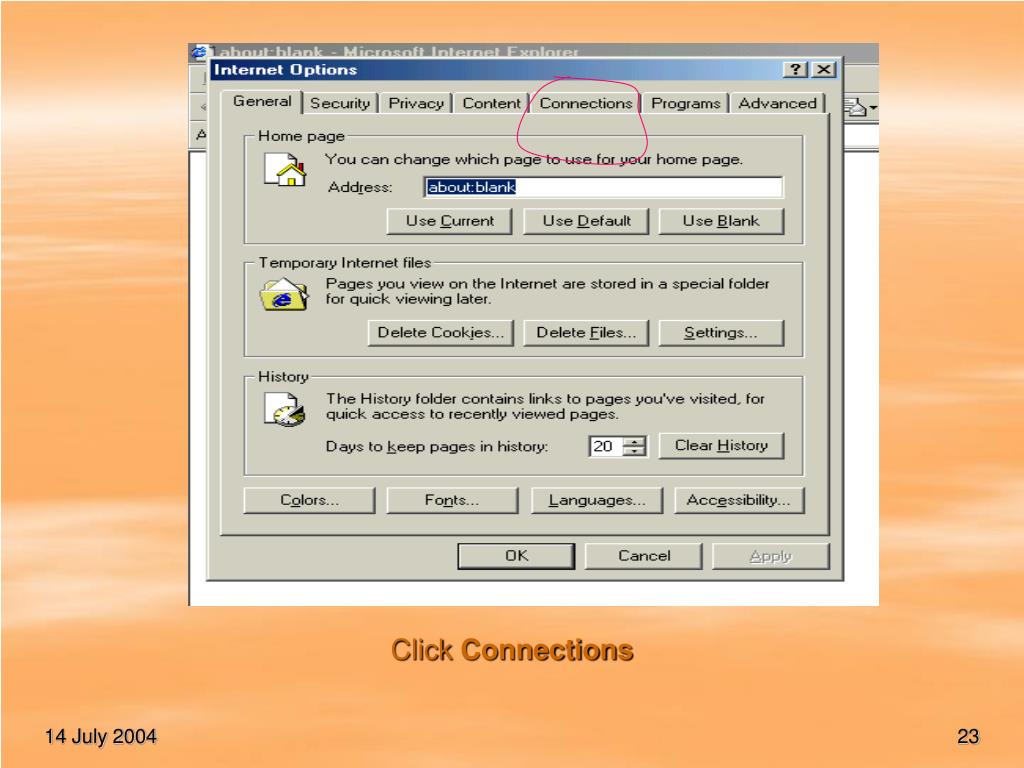Image resolution: width=1024 pixels, height=768 pixels.
Task: Open the Security tab
Action: click(x=340, y=103)
